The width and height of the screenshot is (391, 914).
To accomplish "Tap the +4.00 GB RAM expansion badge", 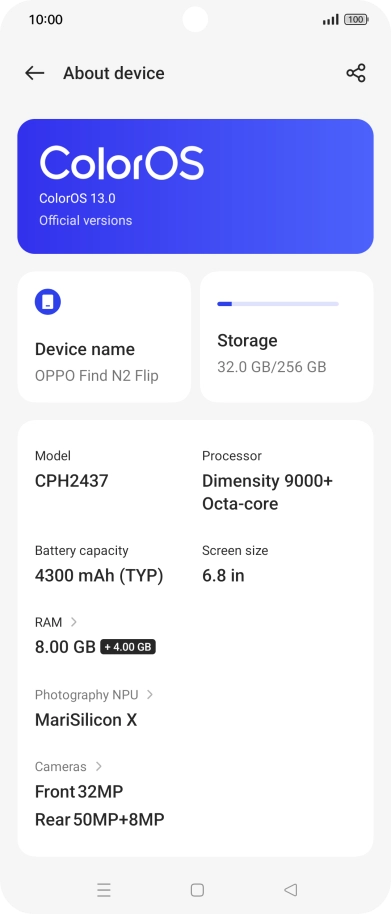I will [128, 647].
